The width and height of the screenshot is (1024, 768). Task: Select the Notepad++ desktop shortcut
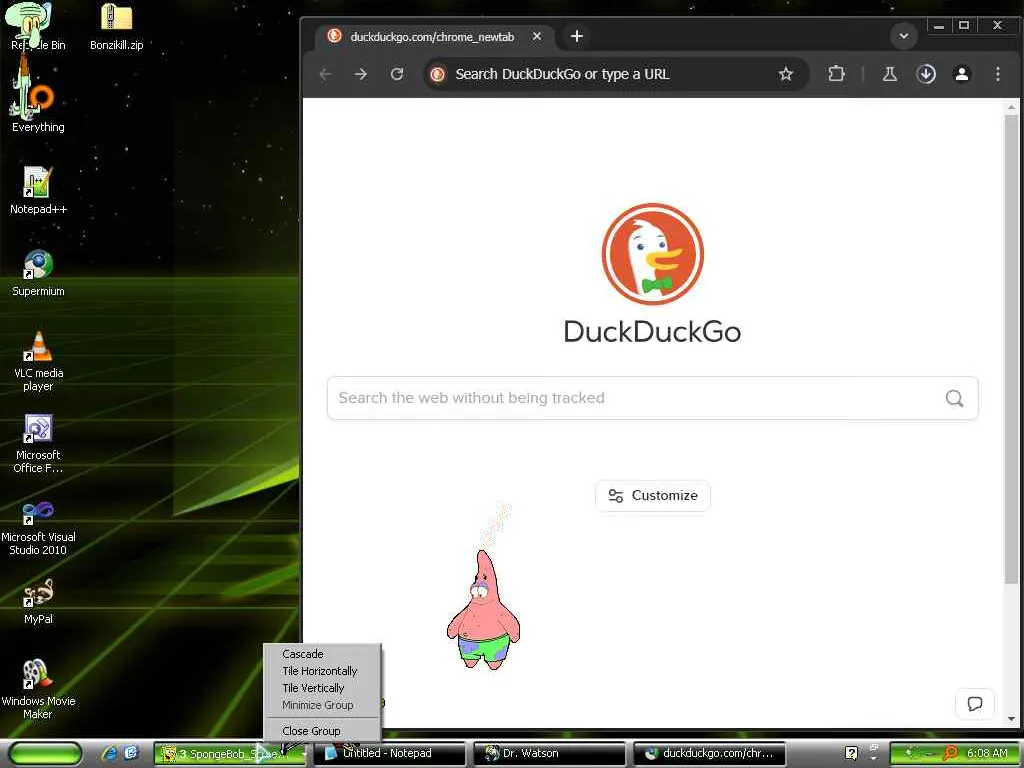click(38, 189)
